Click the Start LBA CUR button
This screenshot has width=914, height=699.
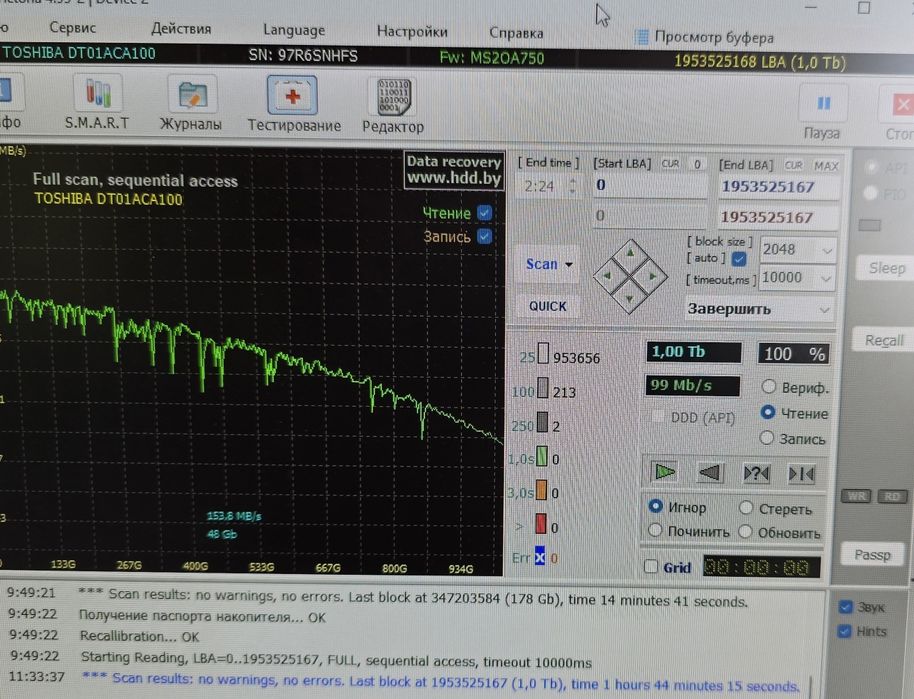(x=670, y=164)
